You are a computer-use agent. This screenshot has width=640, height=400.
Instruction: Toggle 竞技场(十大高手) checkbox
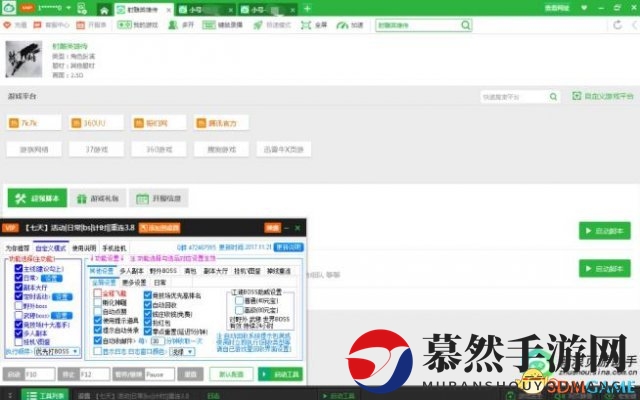point(18,324)
